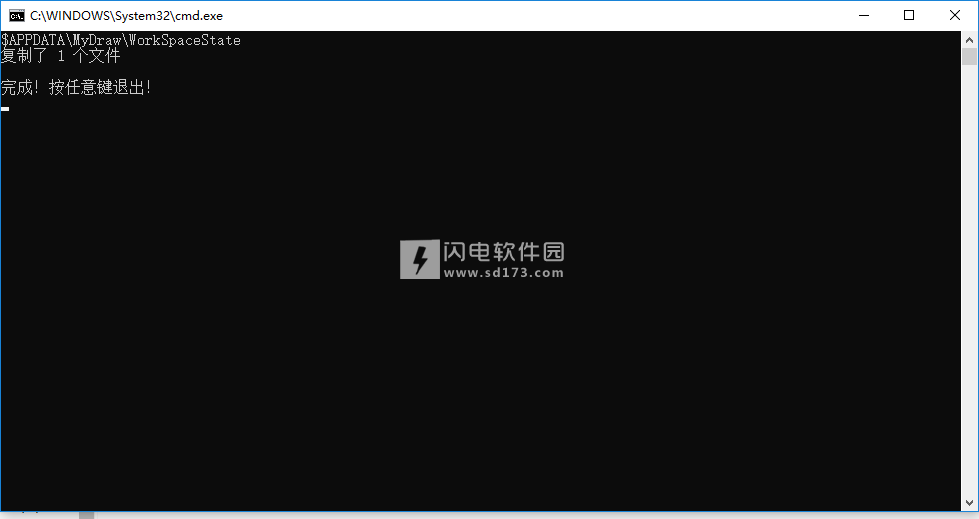Click the scrollbar down arrow
979x519 pixels.
coord(969,503)
